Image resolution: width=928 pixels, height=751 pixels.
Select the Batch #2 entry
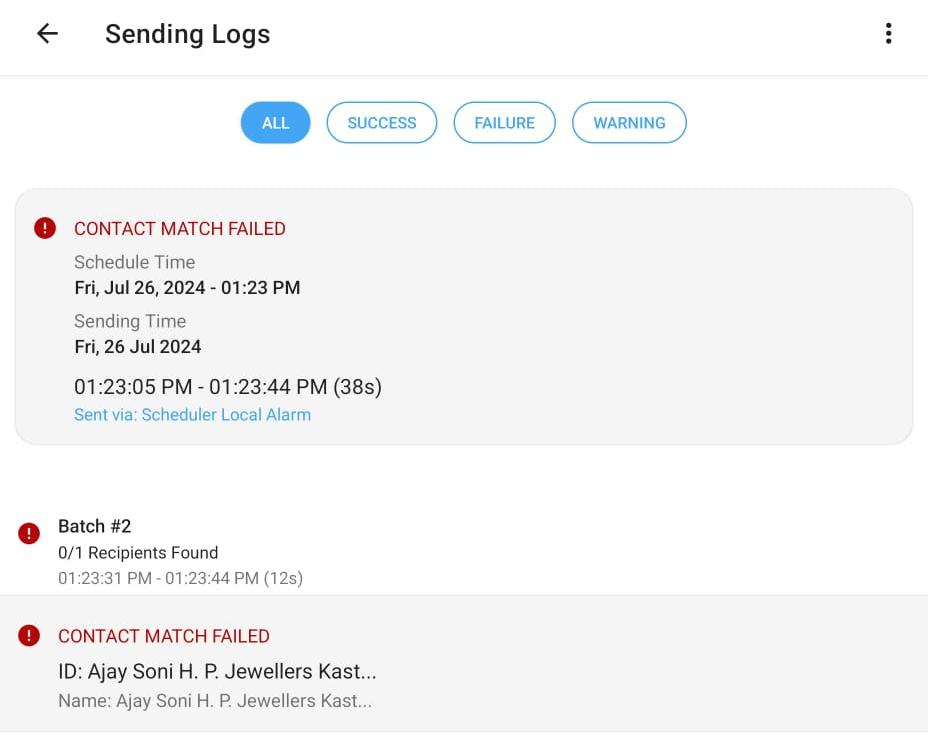(x=95, y=526)
